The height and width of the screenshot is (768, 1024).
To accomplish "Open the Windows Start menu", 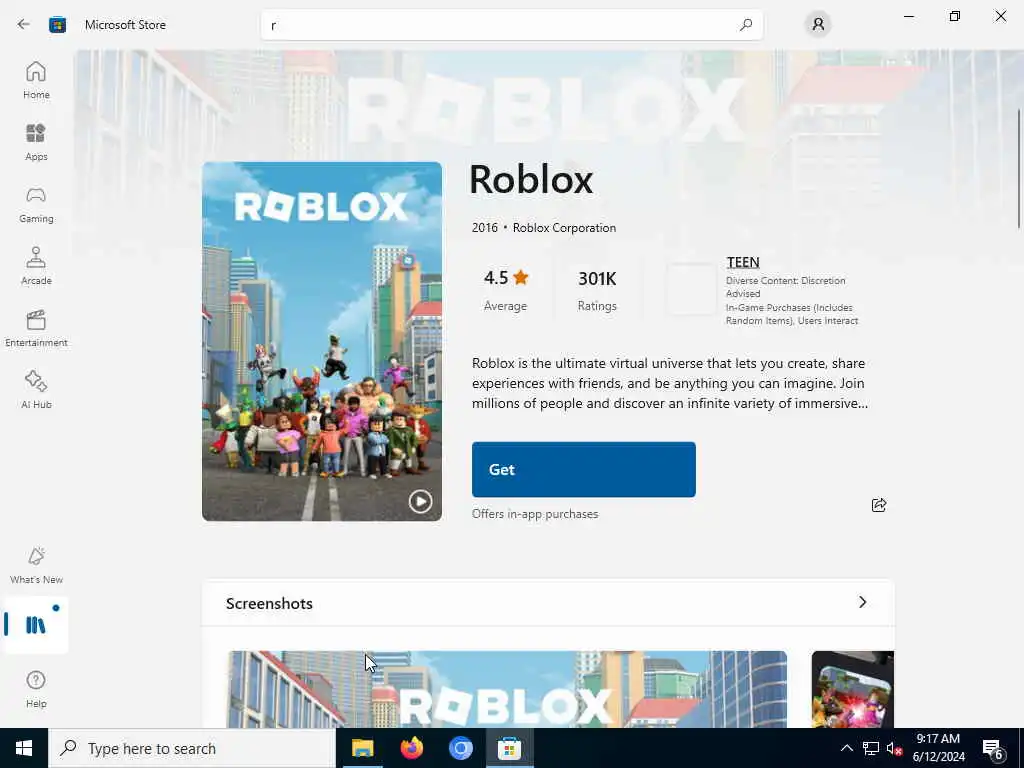I will click(x=24, y=748).
